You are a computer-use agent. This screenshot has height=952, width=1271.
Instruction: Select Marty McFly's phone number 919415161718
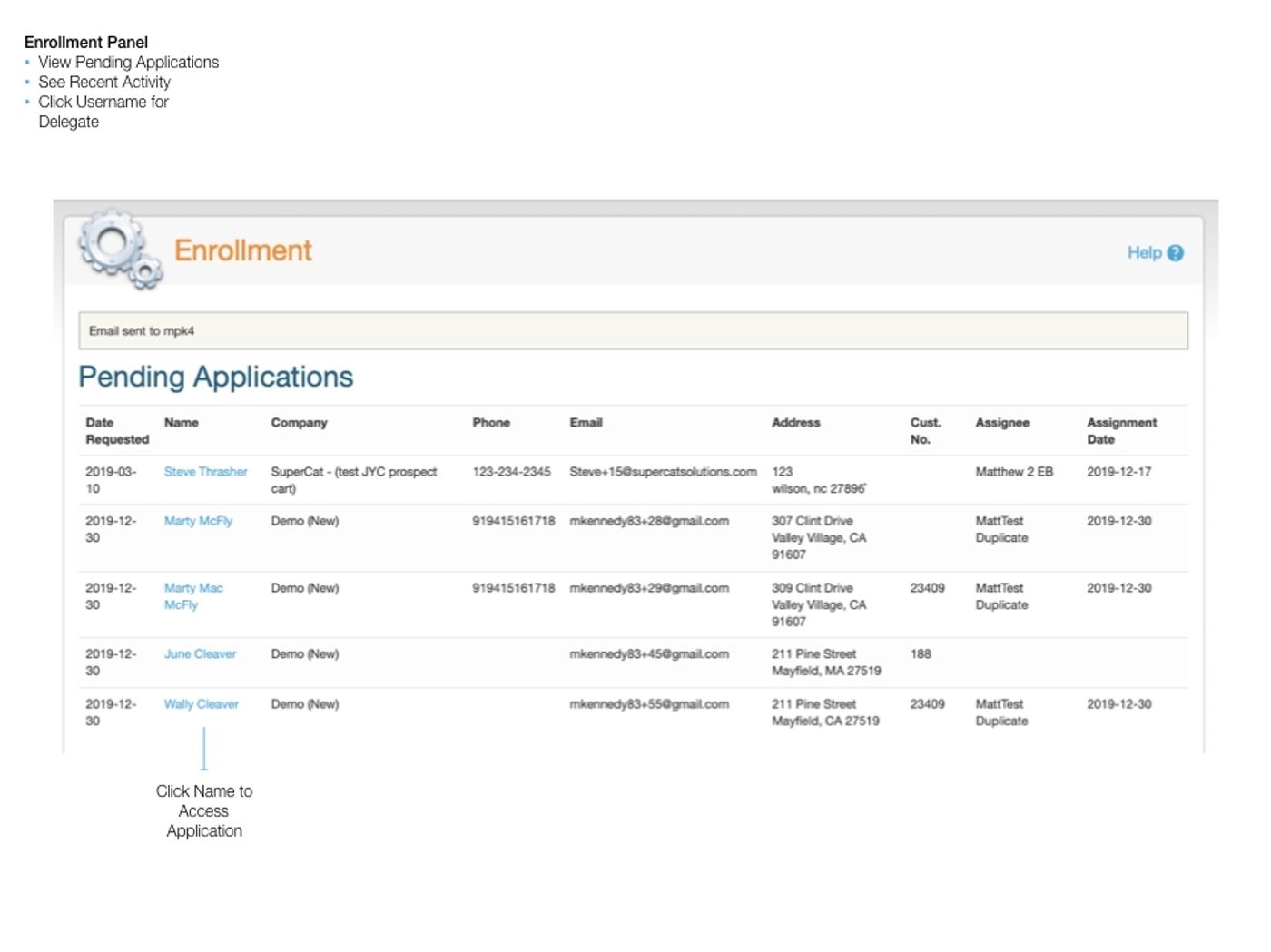click(513, 521)
